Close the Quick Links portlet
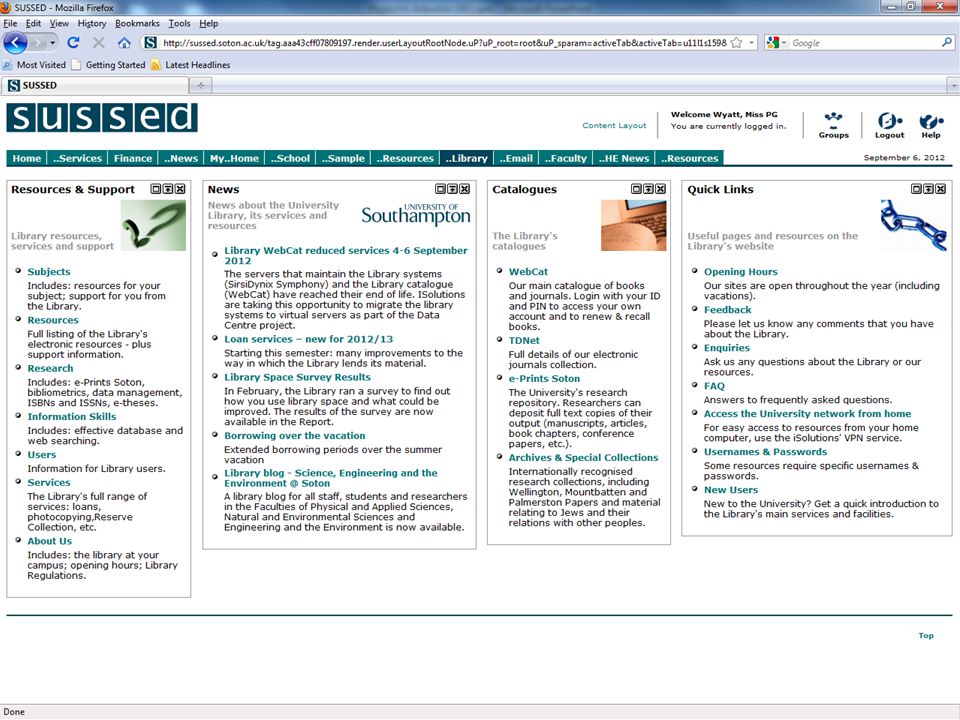This screenshot has width=960, height=720. pos(940,189)
